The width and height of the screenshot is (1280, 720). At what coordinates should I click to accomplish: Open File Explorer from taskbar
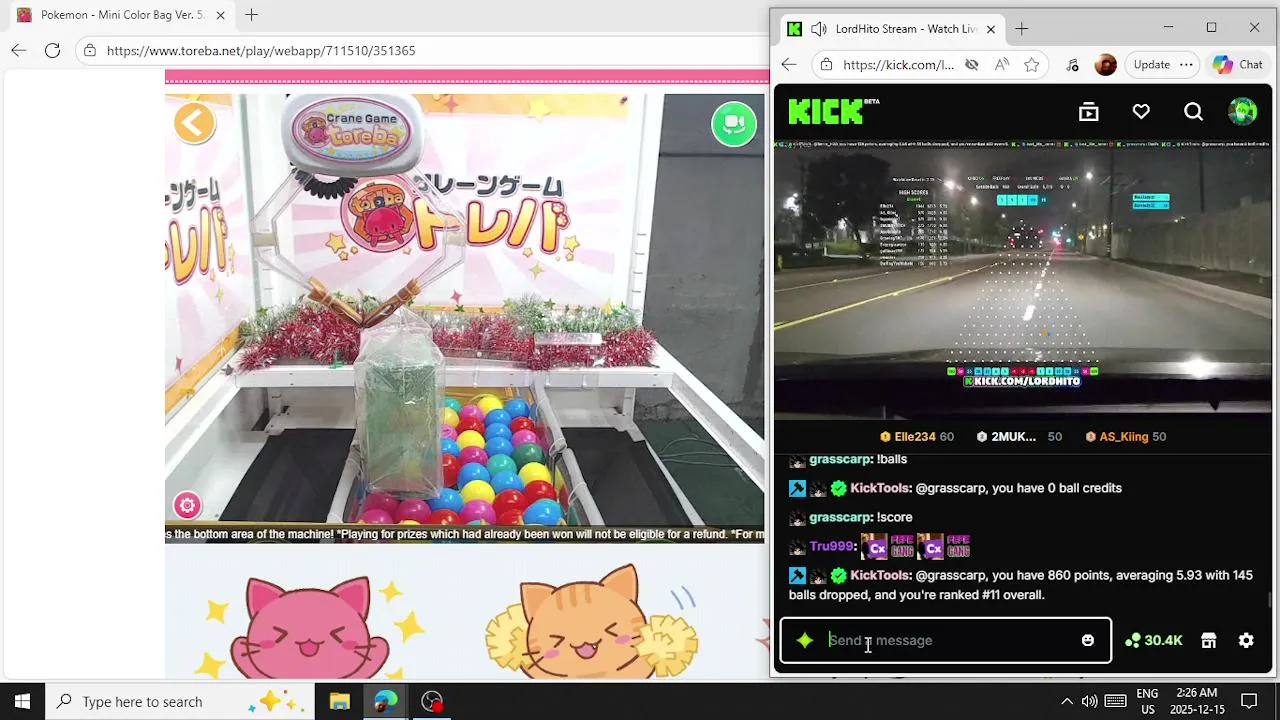(339, 701)
